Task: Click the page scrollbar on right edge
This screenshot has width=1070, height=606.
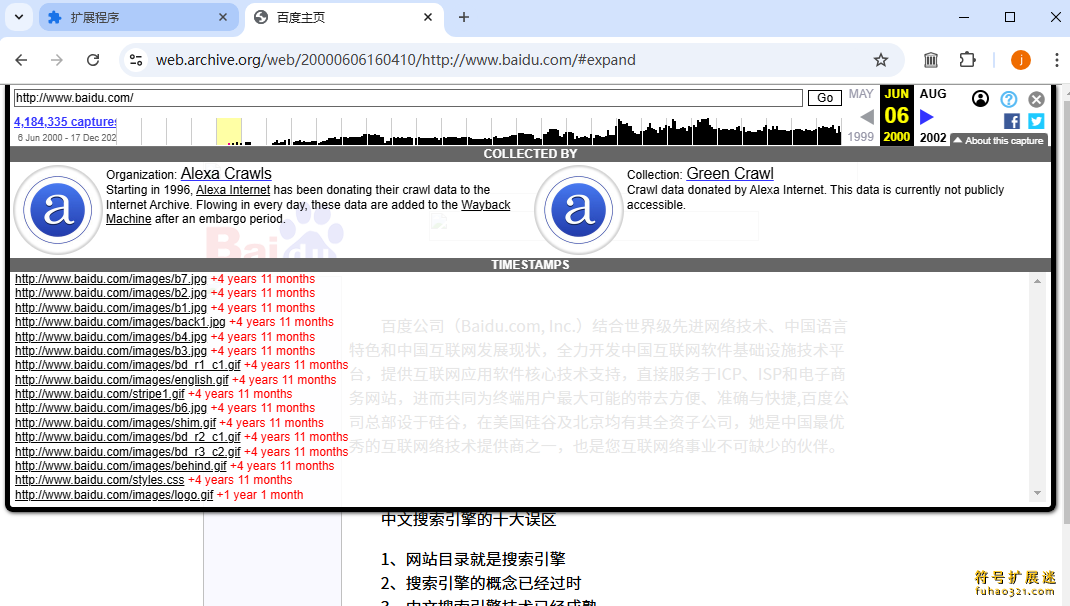Action: click(x=1065, y=313)
